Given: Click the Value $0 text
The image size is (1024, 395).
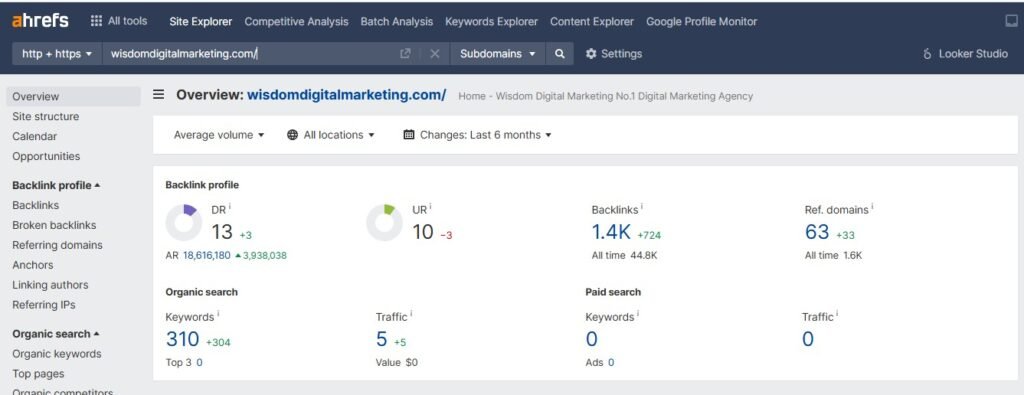Looking at the screenshot, I should coord(396,362).
